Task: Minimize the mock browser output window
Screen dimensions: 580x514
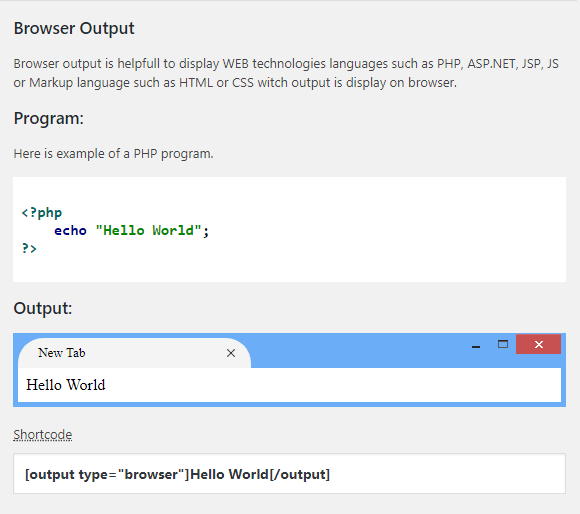Action: (476, 346)
